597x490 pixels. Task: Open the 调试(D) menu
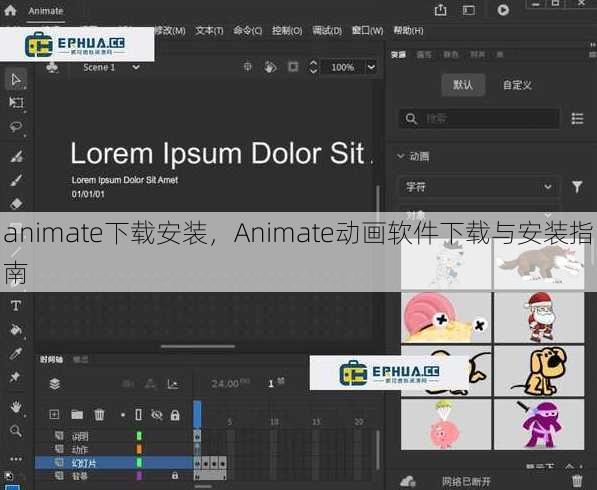click(327, 30)
